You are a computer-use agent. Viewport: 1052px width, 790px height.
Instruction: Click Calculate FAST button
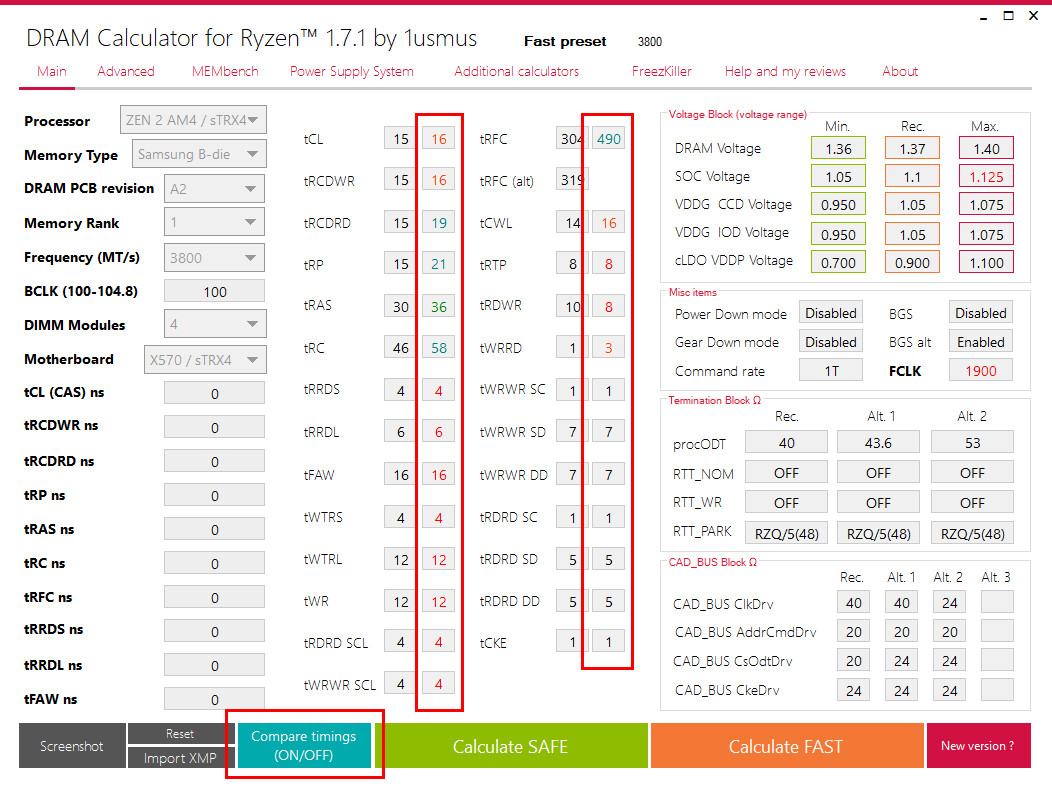click(x=786, y=746)
